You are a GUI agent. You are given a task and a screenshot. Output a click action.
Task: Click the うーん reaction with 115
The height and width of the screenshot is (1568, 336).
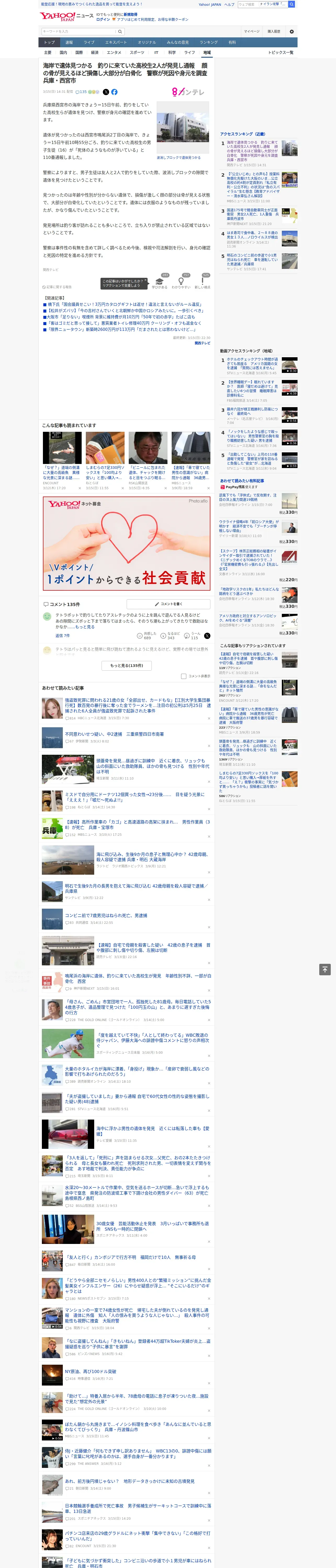pyautogui.click(x=192, y=636)
